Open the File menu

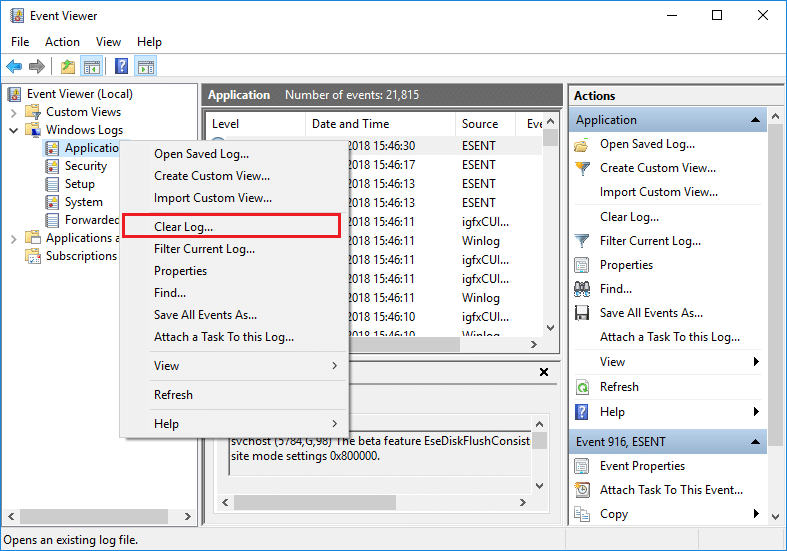click(x=20, y=42)
